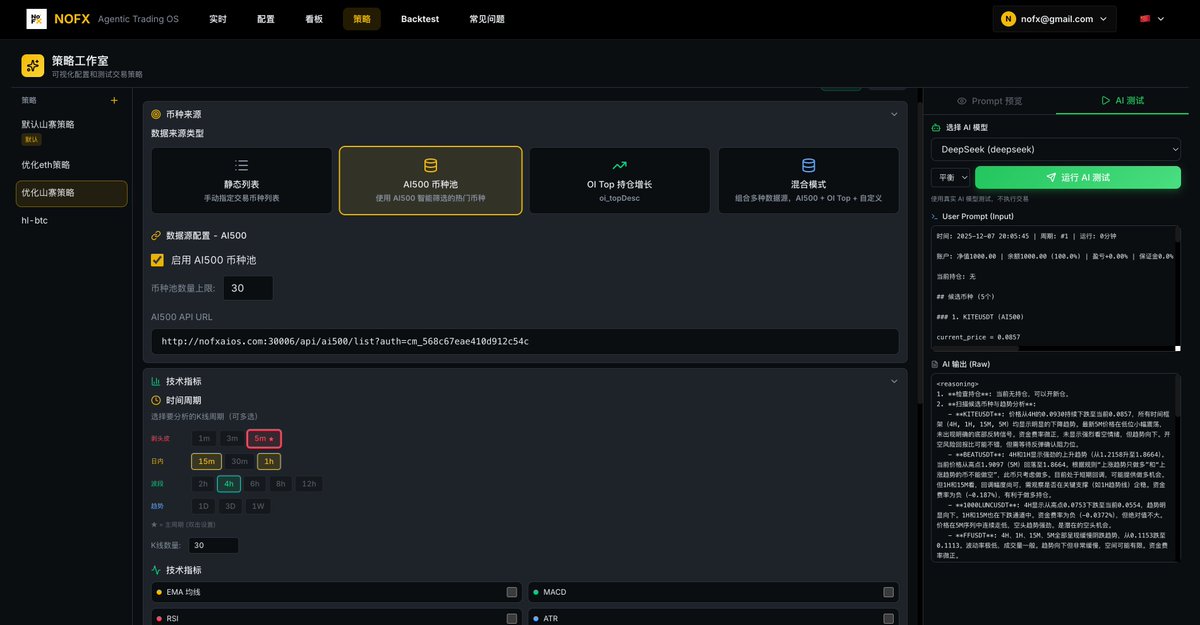Click the User Prompt resize handle
1200x625 pixels.
(x=1177, y=348)
